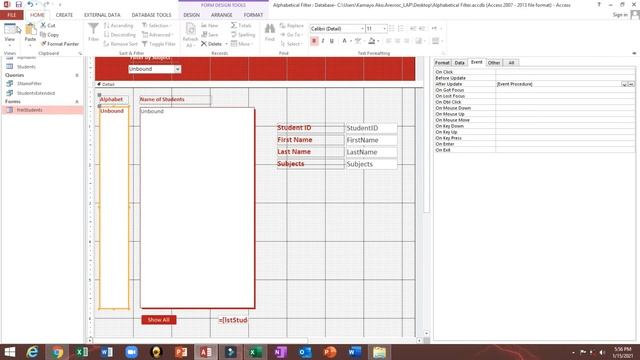Switch to the CREATE ribbon tab
The image size is (640, 360).
(64, 15)
